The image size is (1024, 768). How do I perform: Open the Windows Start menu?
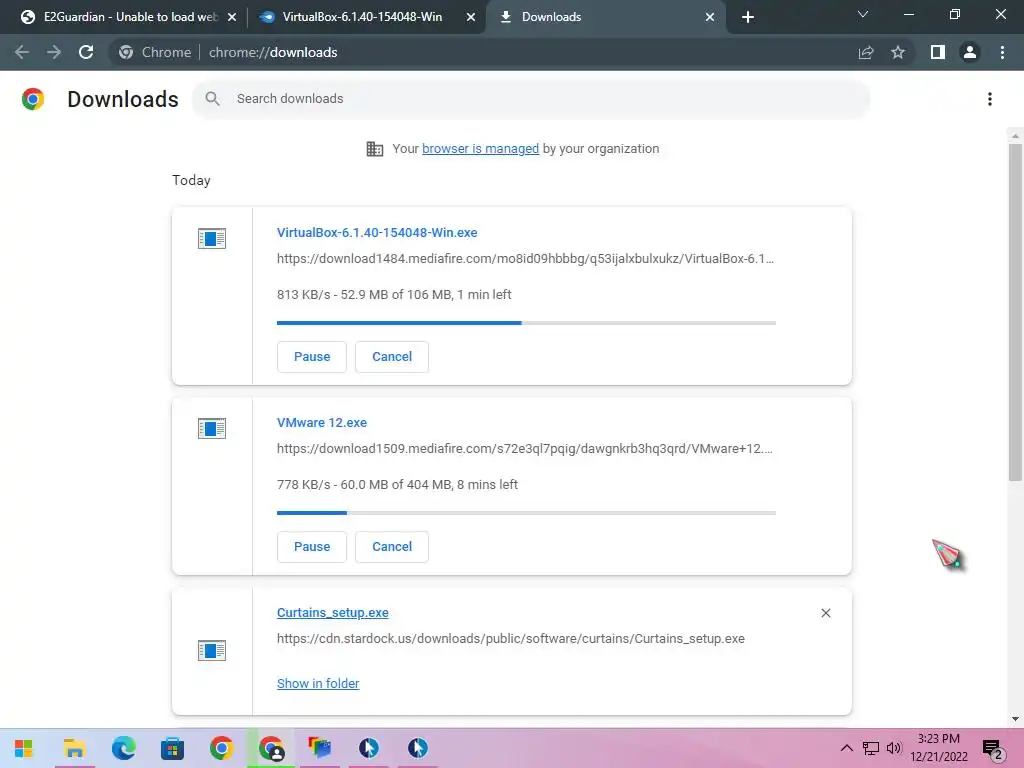[x=24, y=748]
